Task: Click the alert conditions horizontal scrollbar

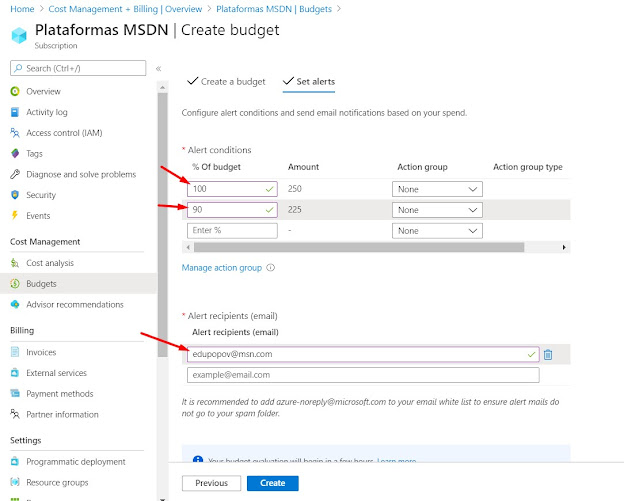Action: [x=359, y=247]
